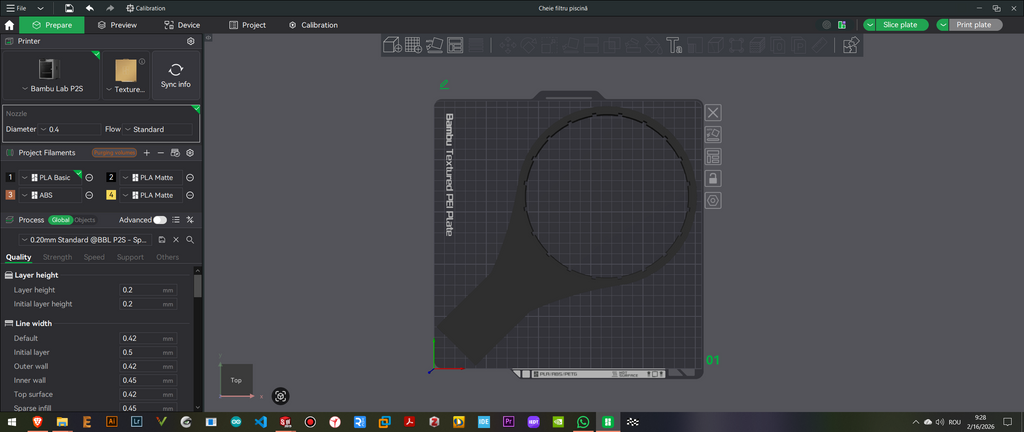The image size is (1024, 432).
Task: Open the 0.20mm Standard process preset dropdown
Action: 85,239
